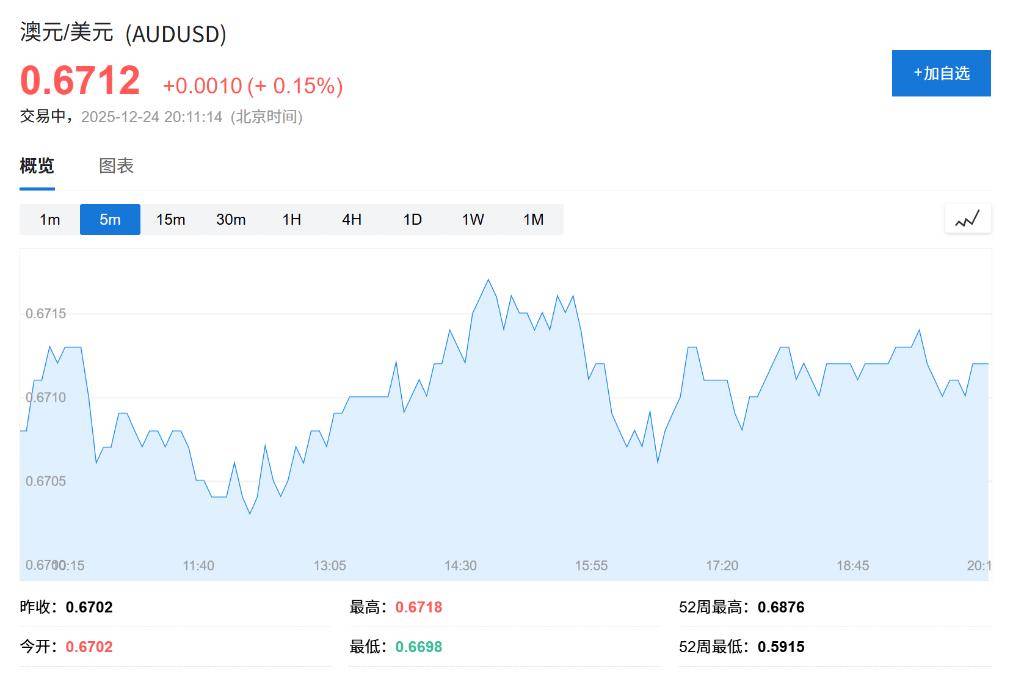This screenshot has width=1024, height=686.
Task: Select the 1M monthly chart
Action: [x=533, y=219]
